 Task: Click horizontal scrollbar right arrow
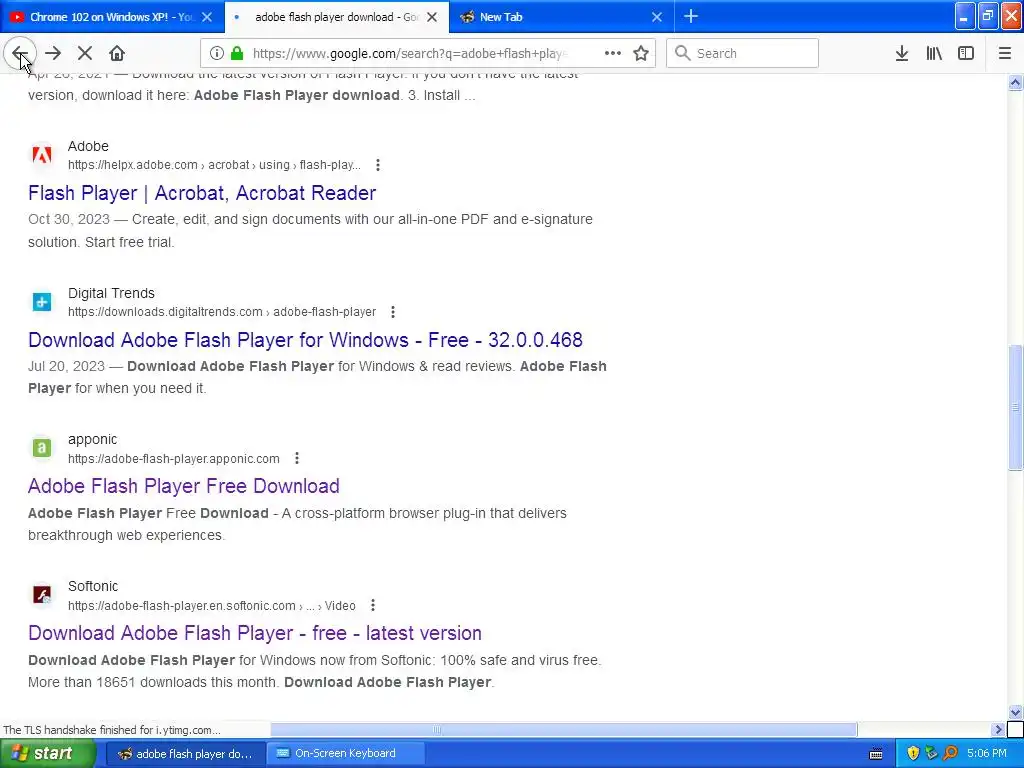[x=998, y=729]
